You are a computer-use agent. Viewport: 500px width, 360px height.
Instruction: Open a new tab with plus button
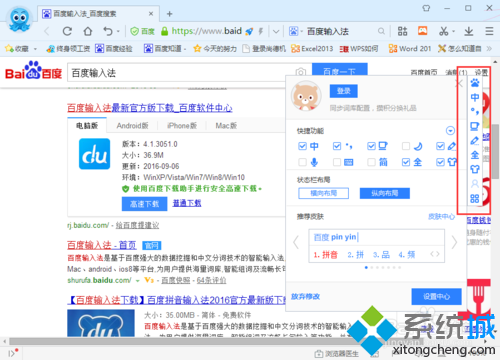tap(169, 14)
